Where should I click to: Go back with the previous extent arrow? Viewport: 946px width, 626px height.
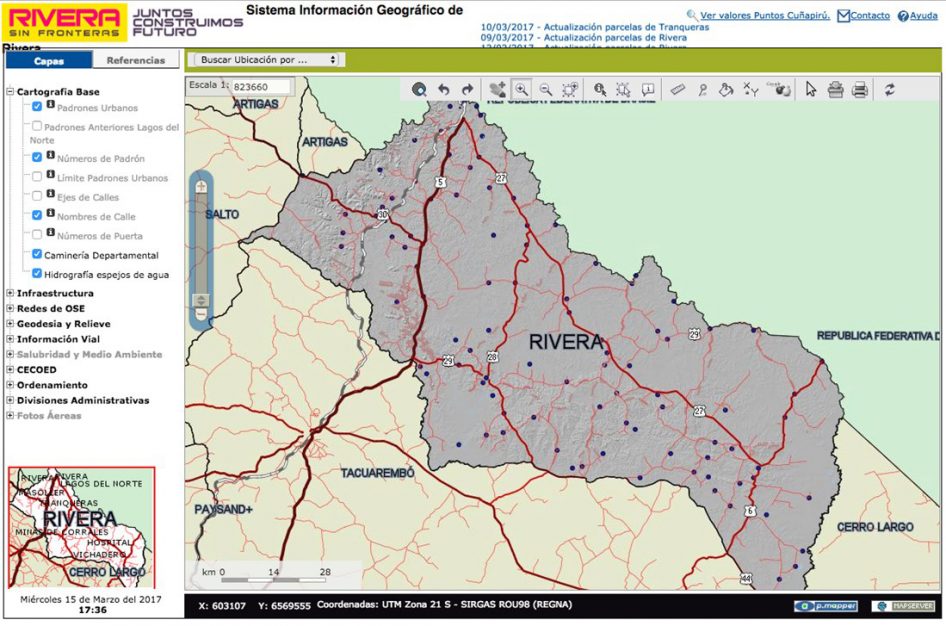pyautogui.click(x=446, y=89)
